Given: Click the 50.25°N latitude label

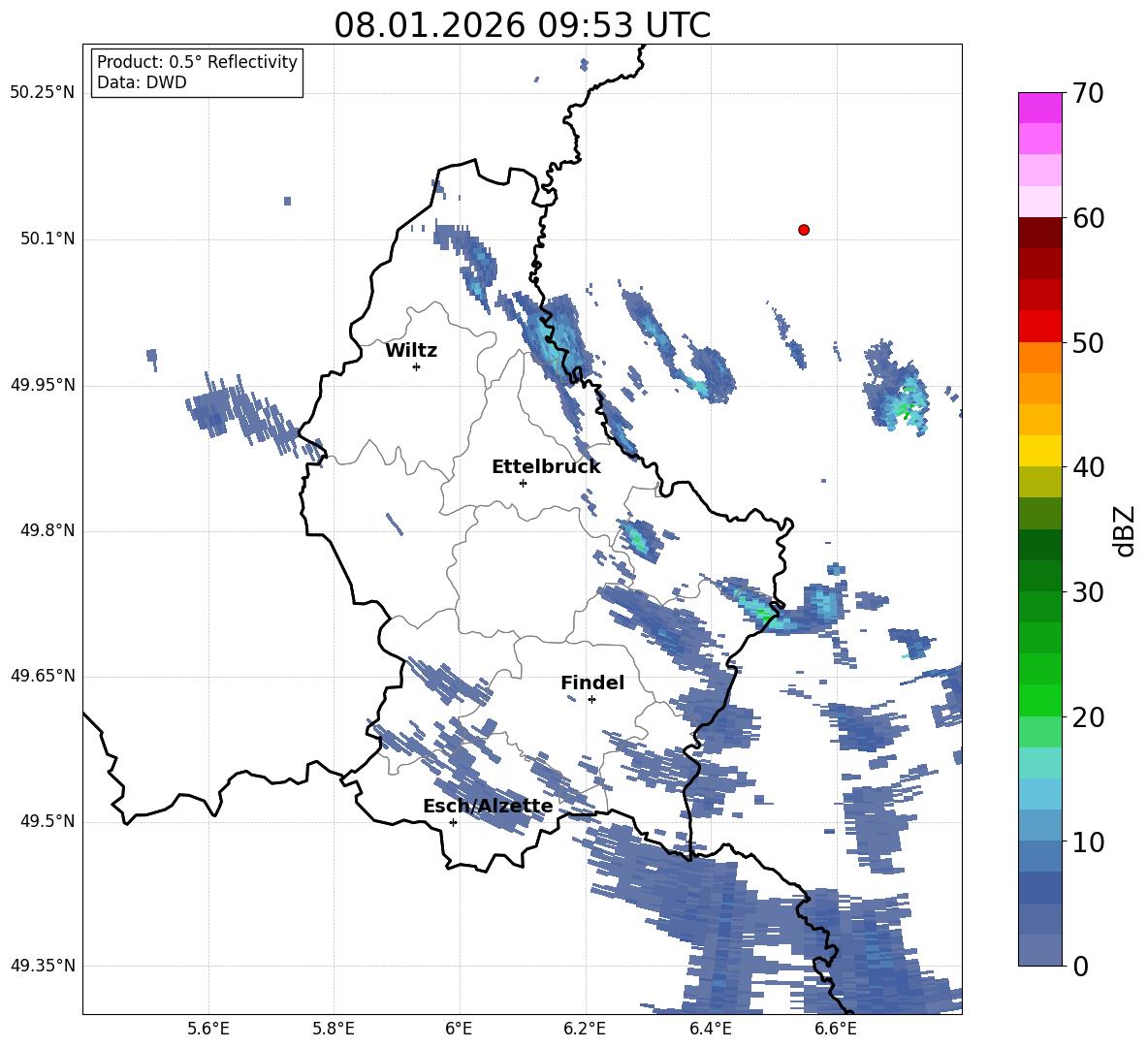Looking at the screenshot, I should (43, 93).
